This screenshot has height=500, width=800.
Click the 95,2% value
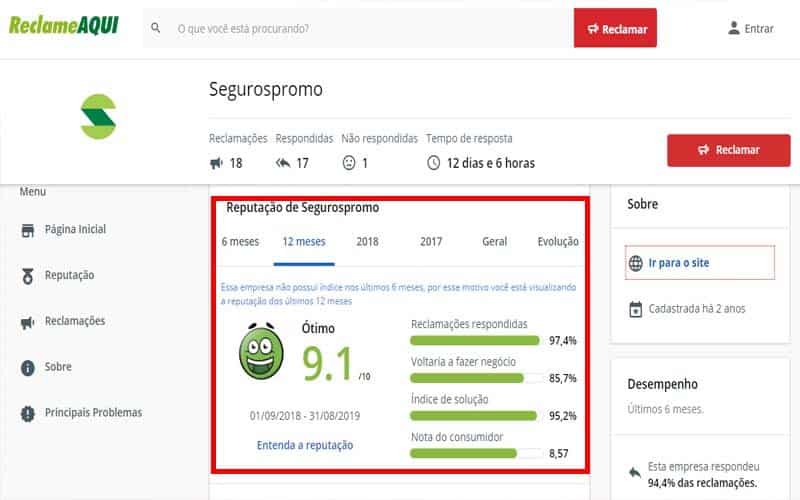(563, 416)
